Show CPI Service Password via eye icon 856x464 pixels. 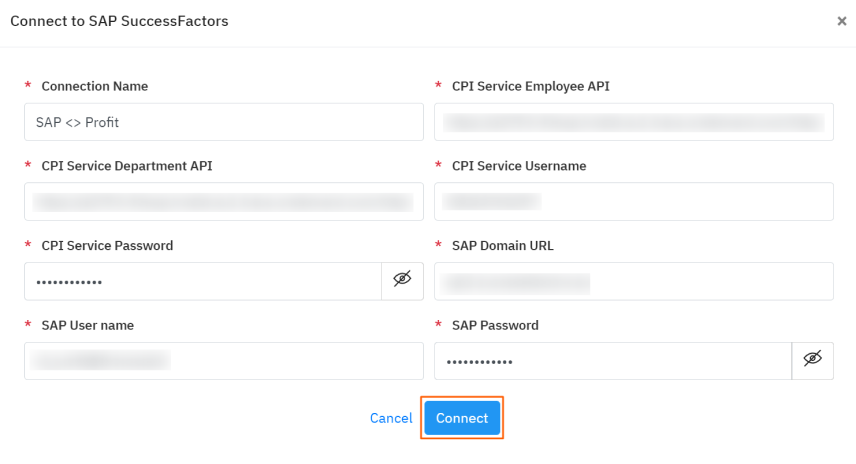402,281
